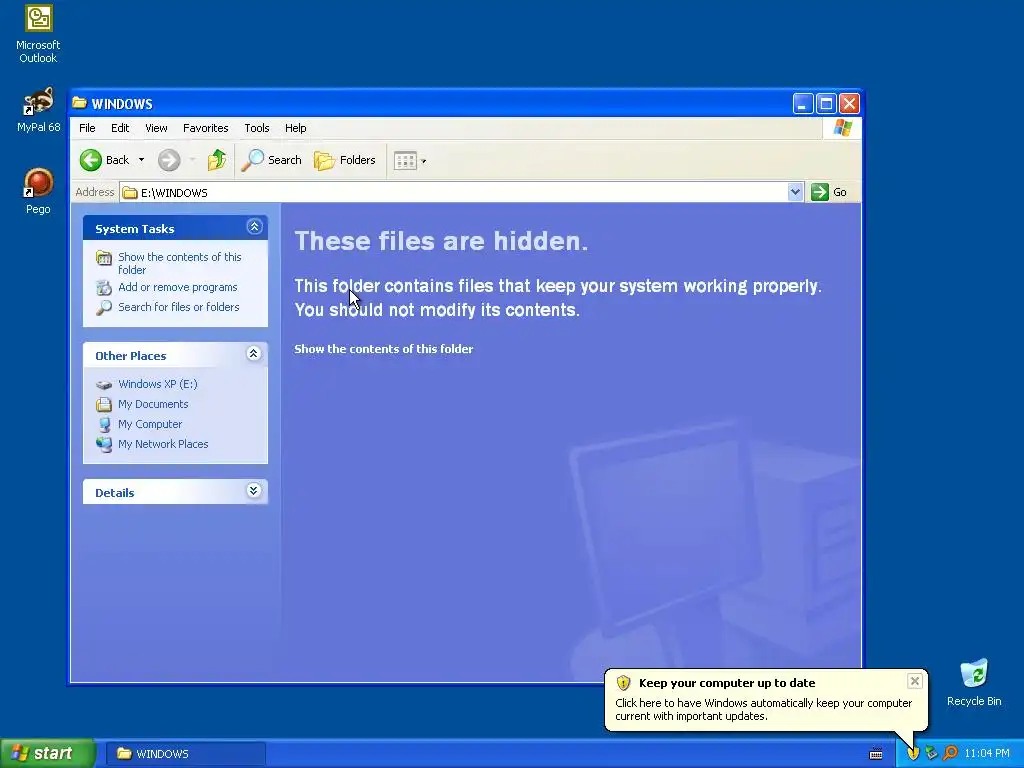Toggle the Folders pane button
1024x768 pixels.
[x=345, y=160]
